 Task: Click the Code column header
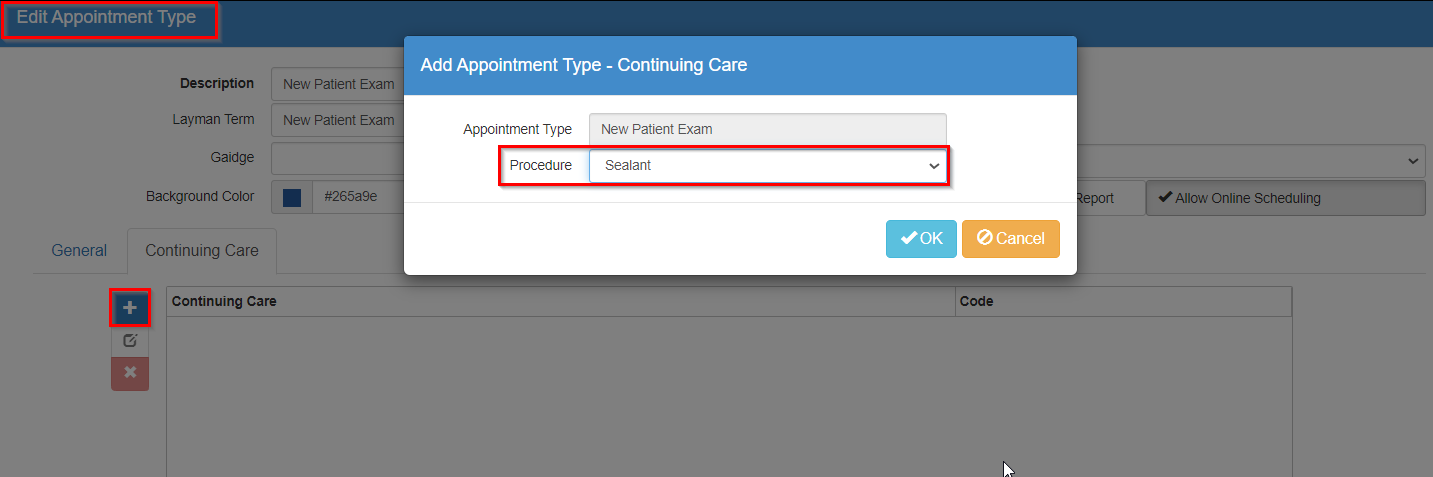[1123, 301]
